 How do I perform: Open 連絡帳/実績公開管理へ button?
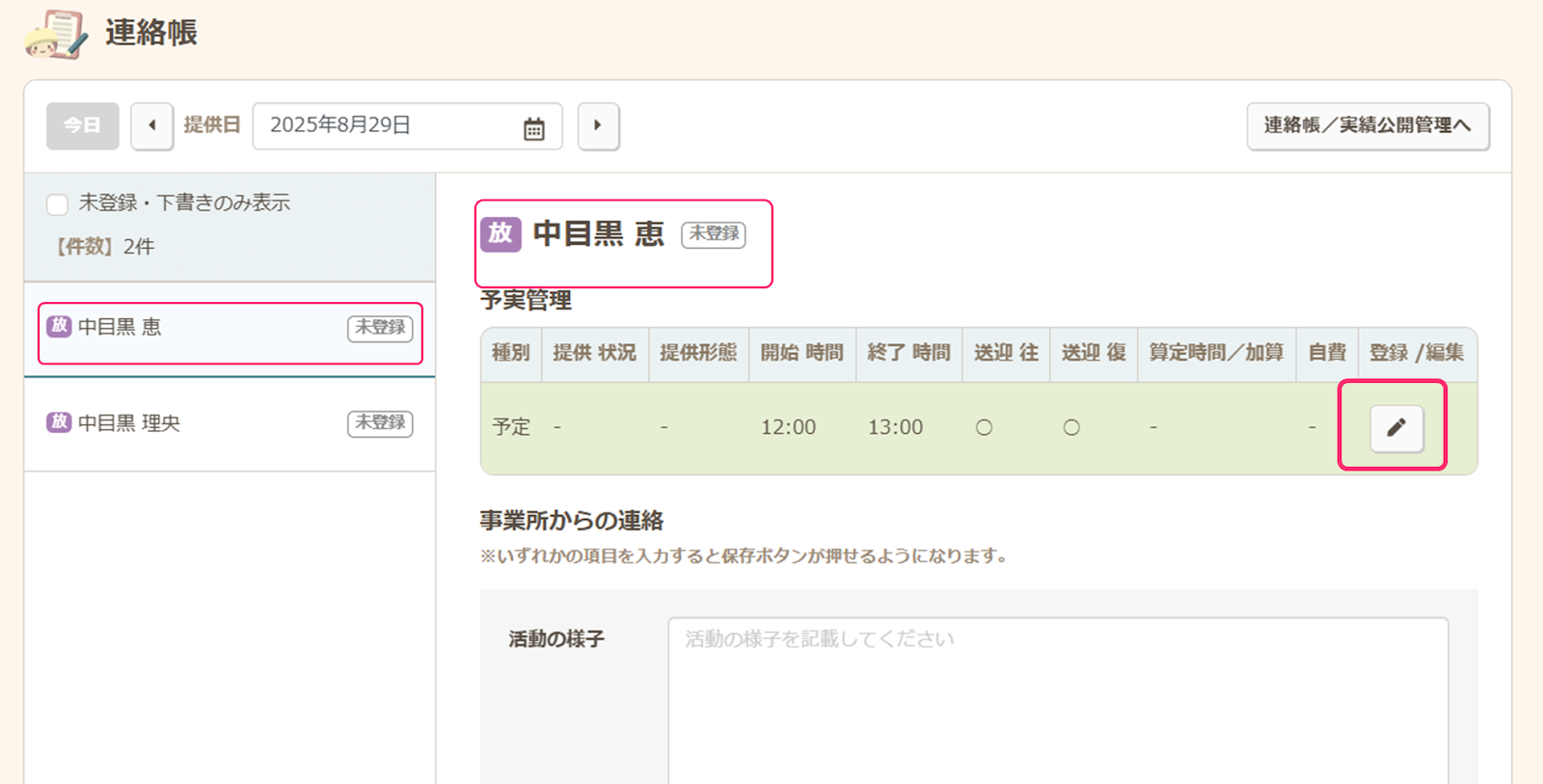(x=1367, y=125)
